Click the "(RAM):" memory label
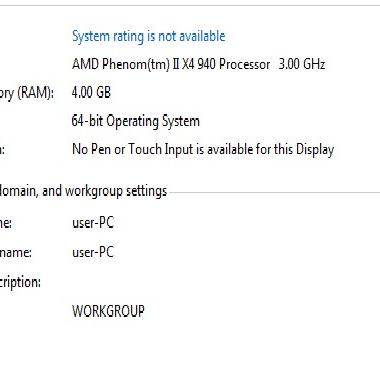This screenshot has width=380, height=380. 35,93
